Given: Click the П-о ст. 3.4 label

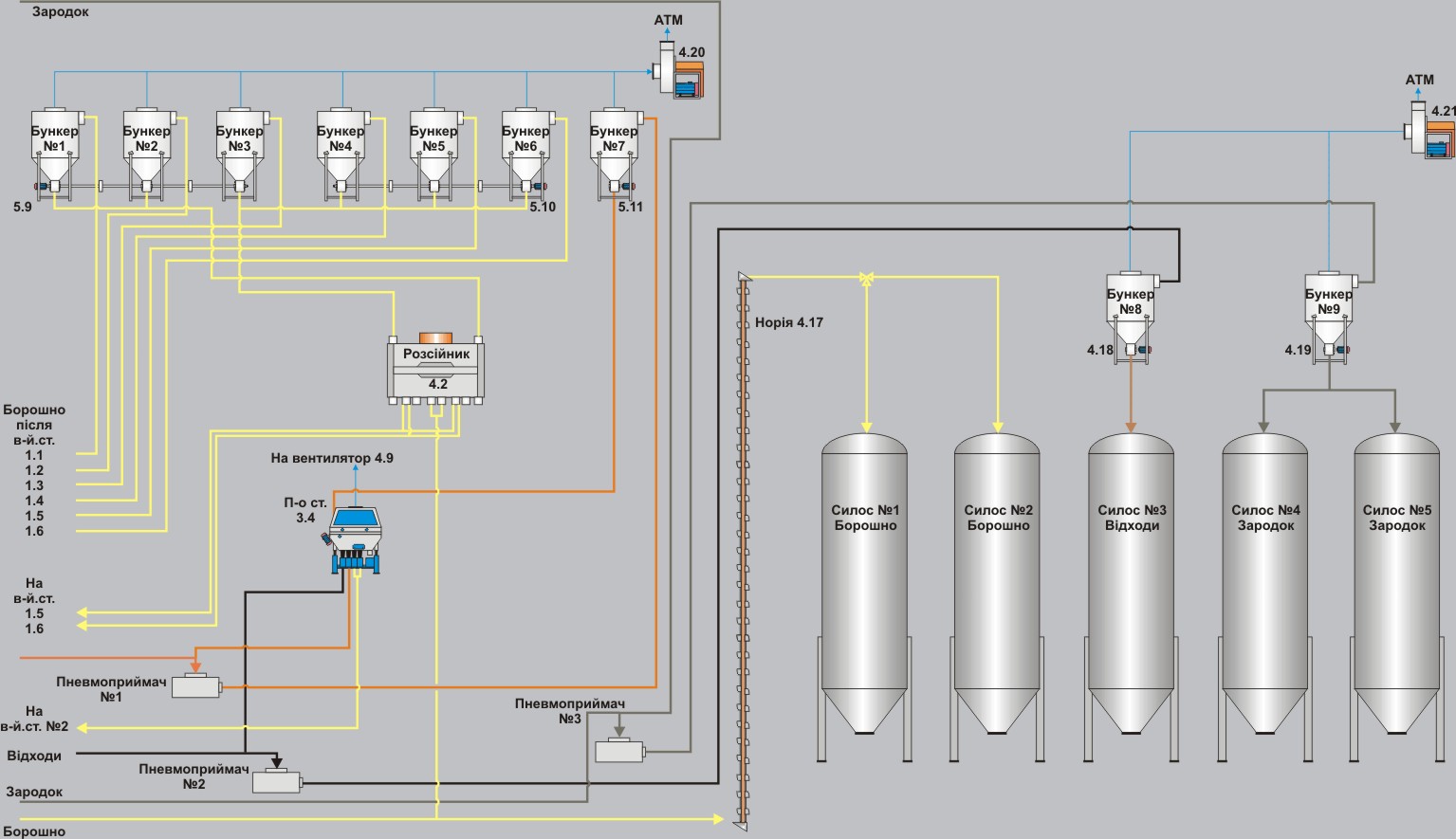Looking at the screenshot, I should coord(305,510).
